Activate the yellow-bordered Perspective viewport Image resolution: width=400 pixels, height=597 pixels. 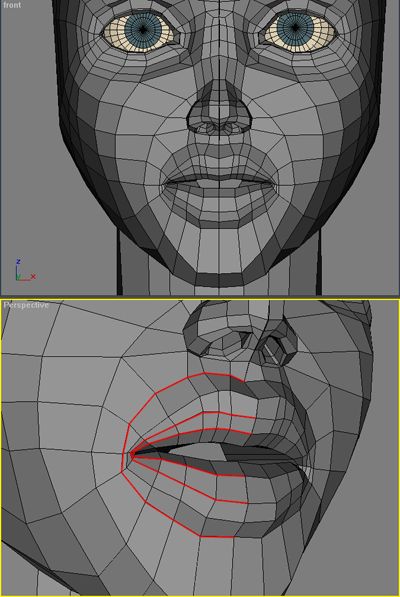(200, 448)
